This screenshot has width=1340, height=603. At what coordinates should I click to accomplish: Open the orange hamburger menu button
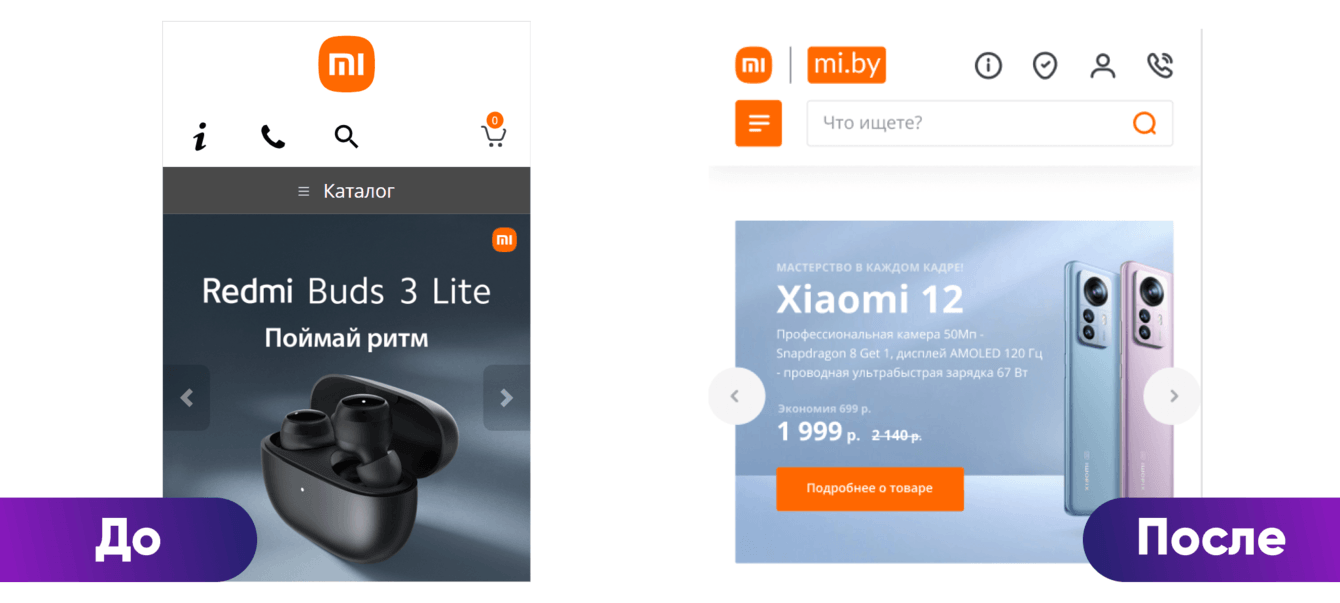tap(758, 123)
